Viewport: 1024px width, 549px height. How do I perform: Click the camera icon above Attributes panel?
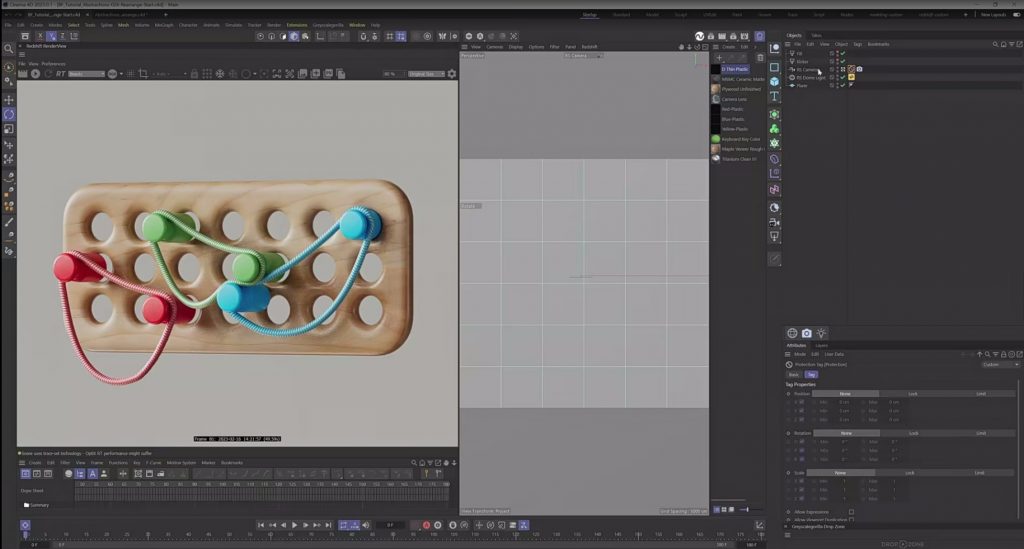[807, 333]
